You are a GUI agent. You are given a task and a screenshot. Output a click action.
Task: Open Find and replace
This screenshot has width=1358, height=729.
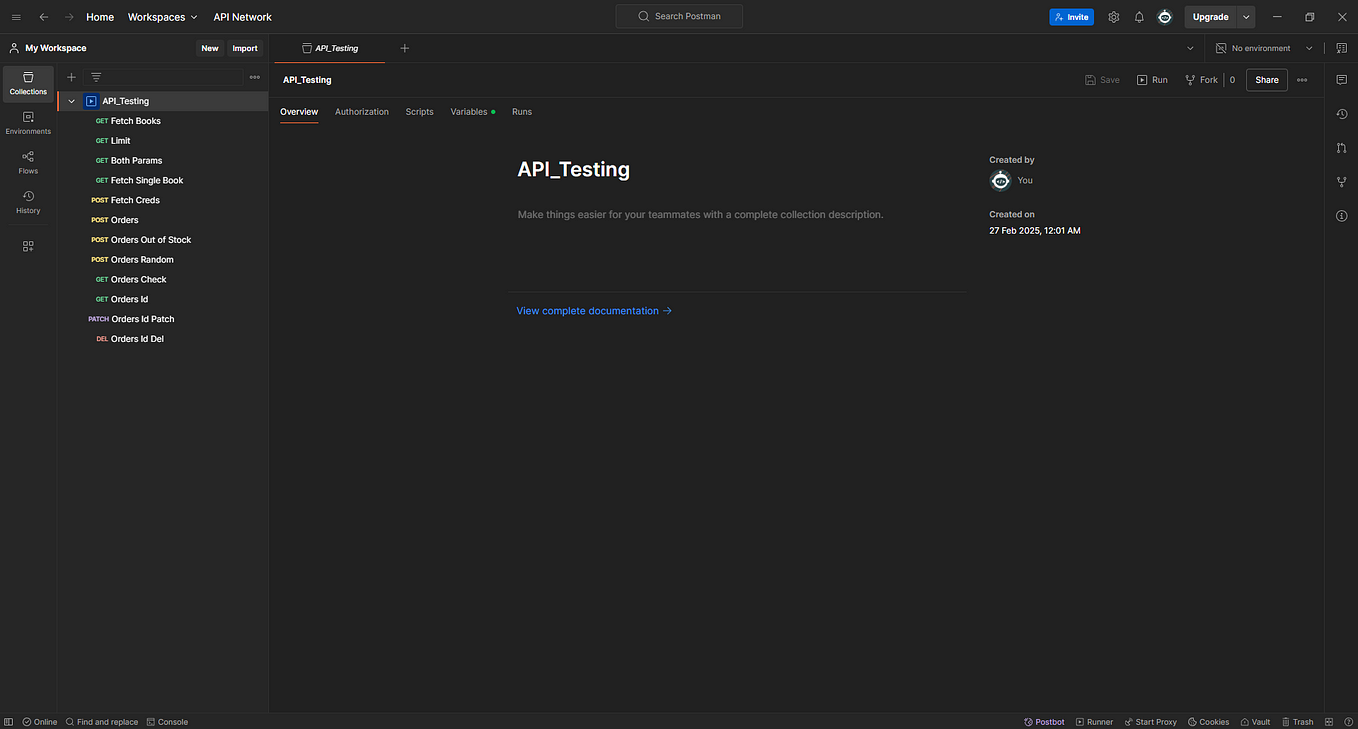click(102, 722)
